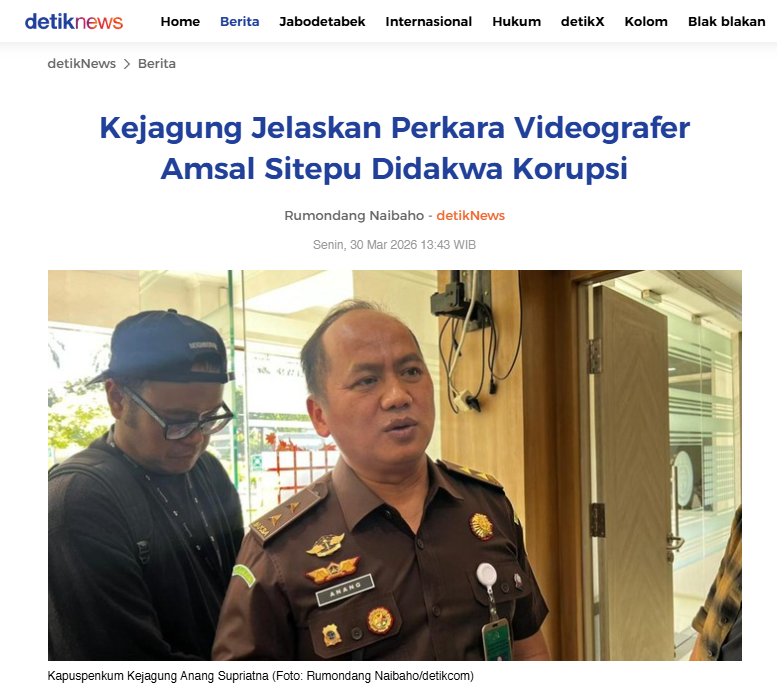
Task: Click the Berita breadcrumb link
Action: pos(157,64)
